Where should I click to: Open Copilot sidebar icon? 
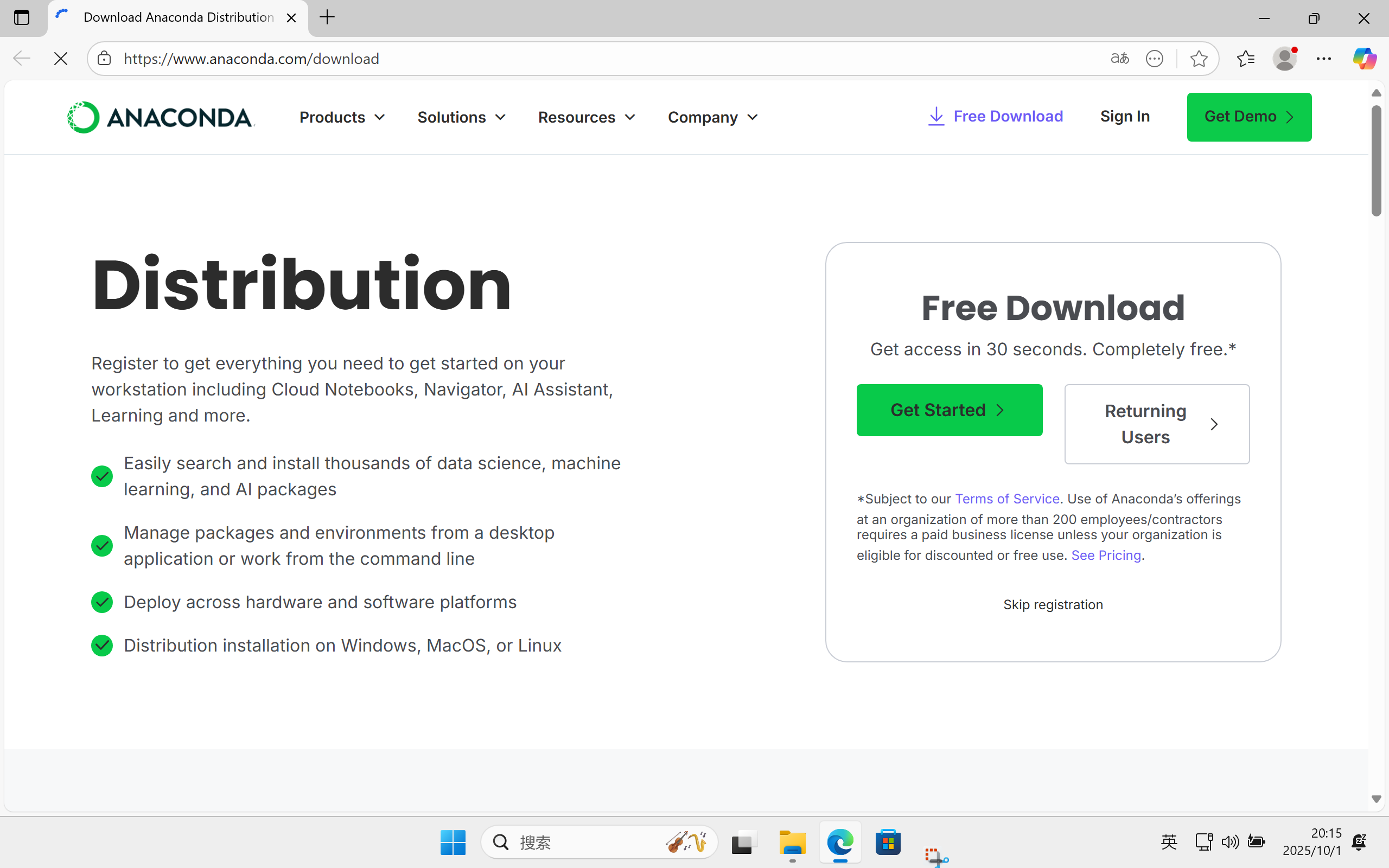point(1363,59)
